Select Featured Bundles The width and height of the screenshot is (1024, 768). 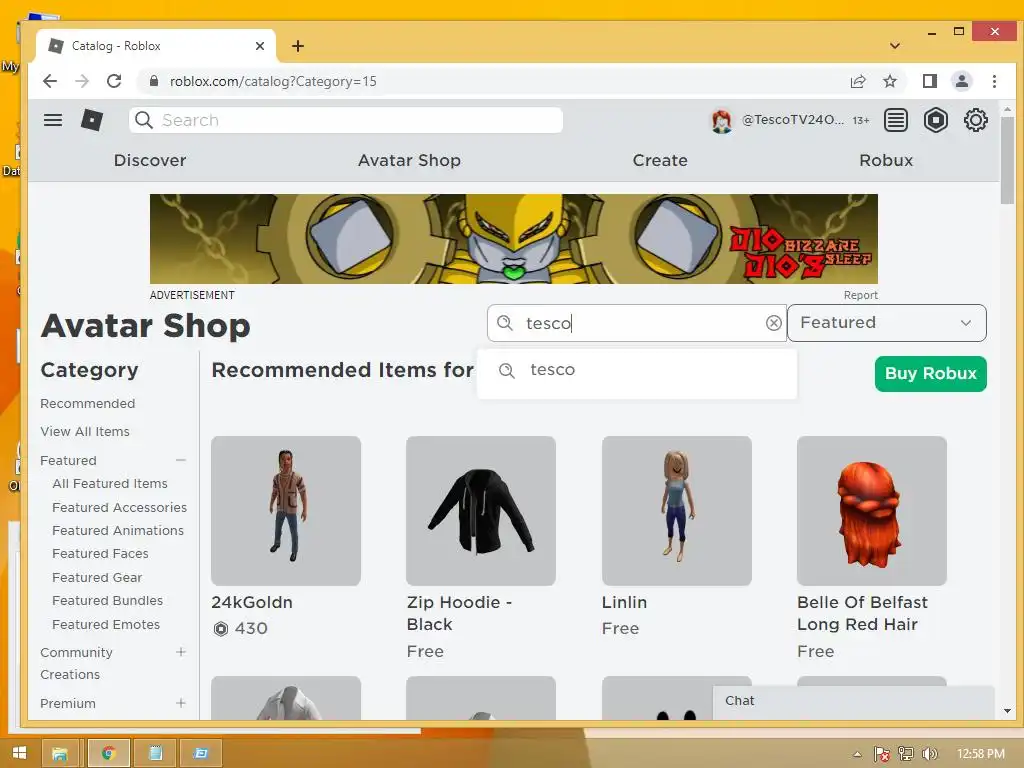[x=108, y=600]
